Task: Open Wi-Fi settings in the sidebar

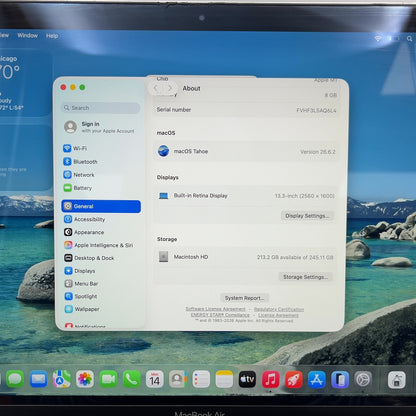Action: coord(75,148)
